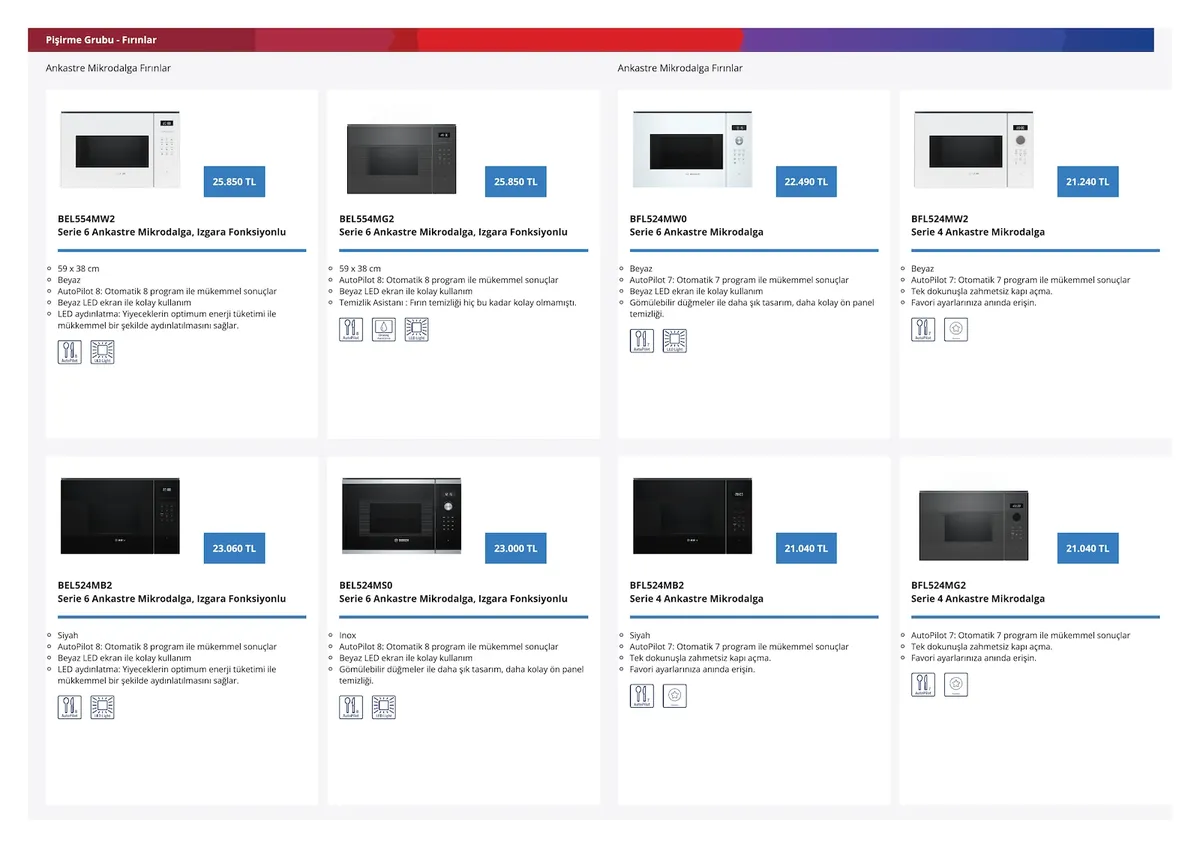
Task: Click the 23.000 TL price badge
Action: (516, 548)
